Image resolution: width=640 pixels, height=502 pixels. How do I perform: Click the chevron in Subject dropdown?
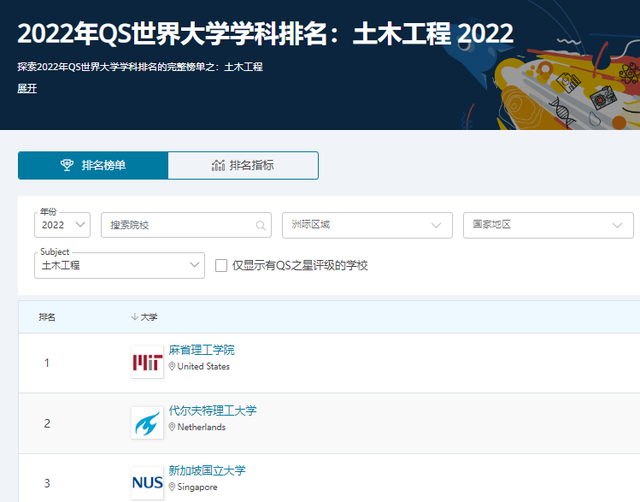click(195, 264)
